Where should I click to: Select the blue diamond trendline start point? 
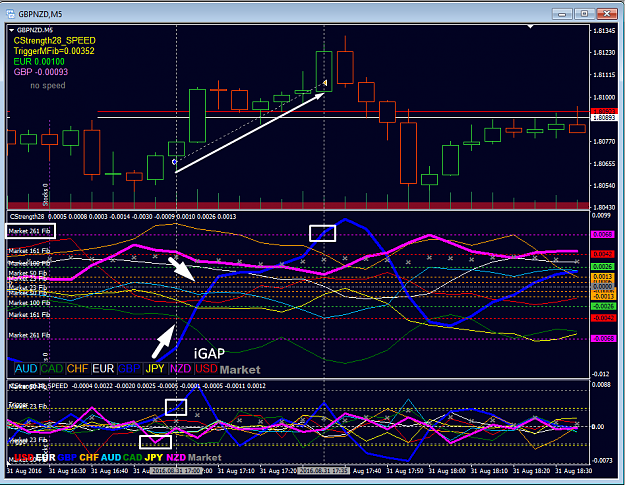(174, 162)
